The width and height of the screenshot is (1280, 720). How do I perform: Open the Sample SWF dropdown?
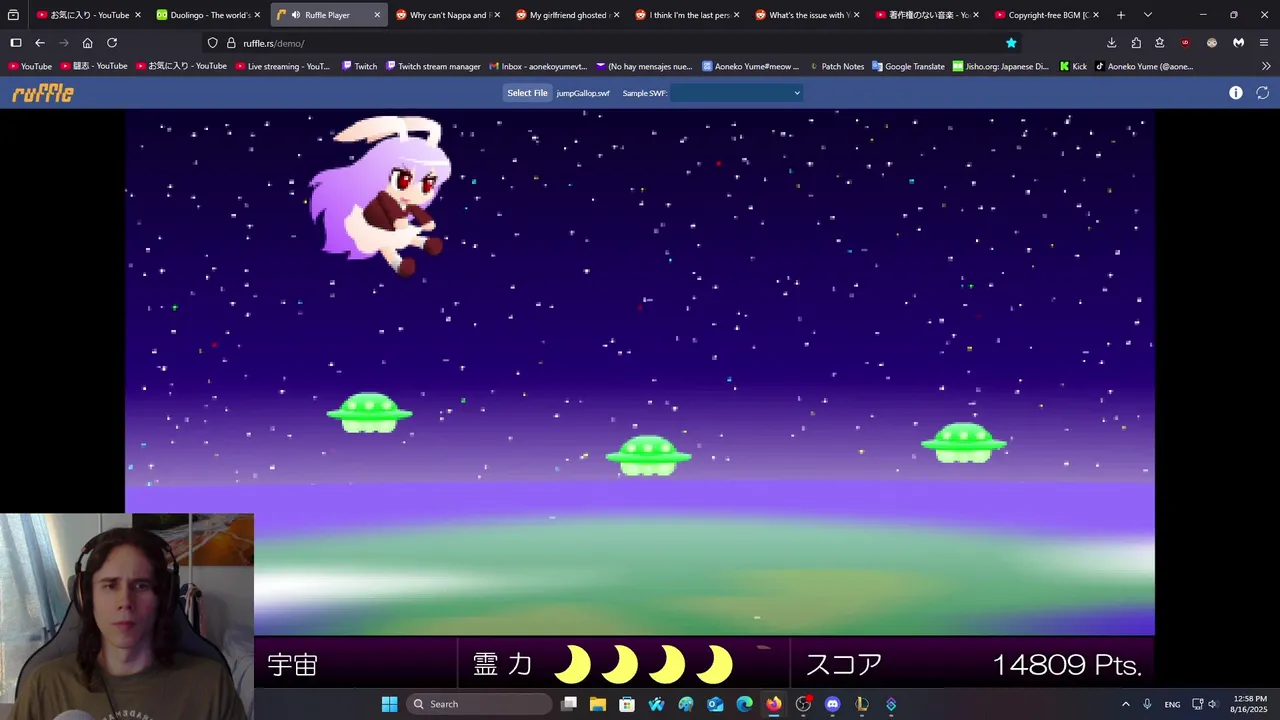[x=737, y=93]
